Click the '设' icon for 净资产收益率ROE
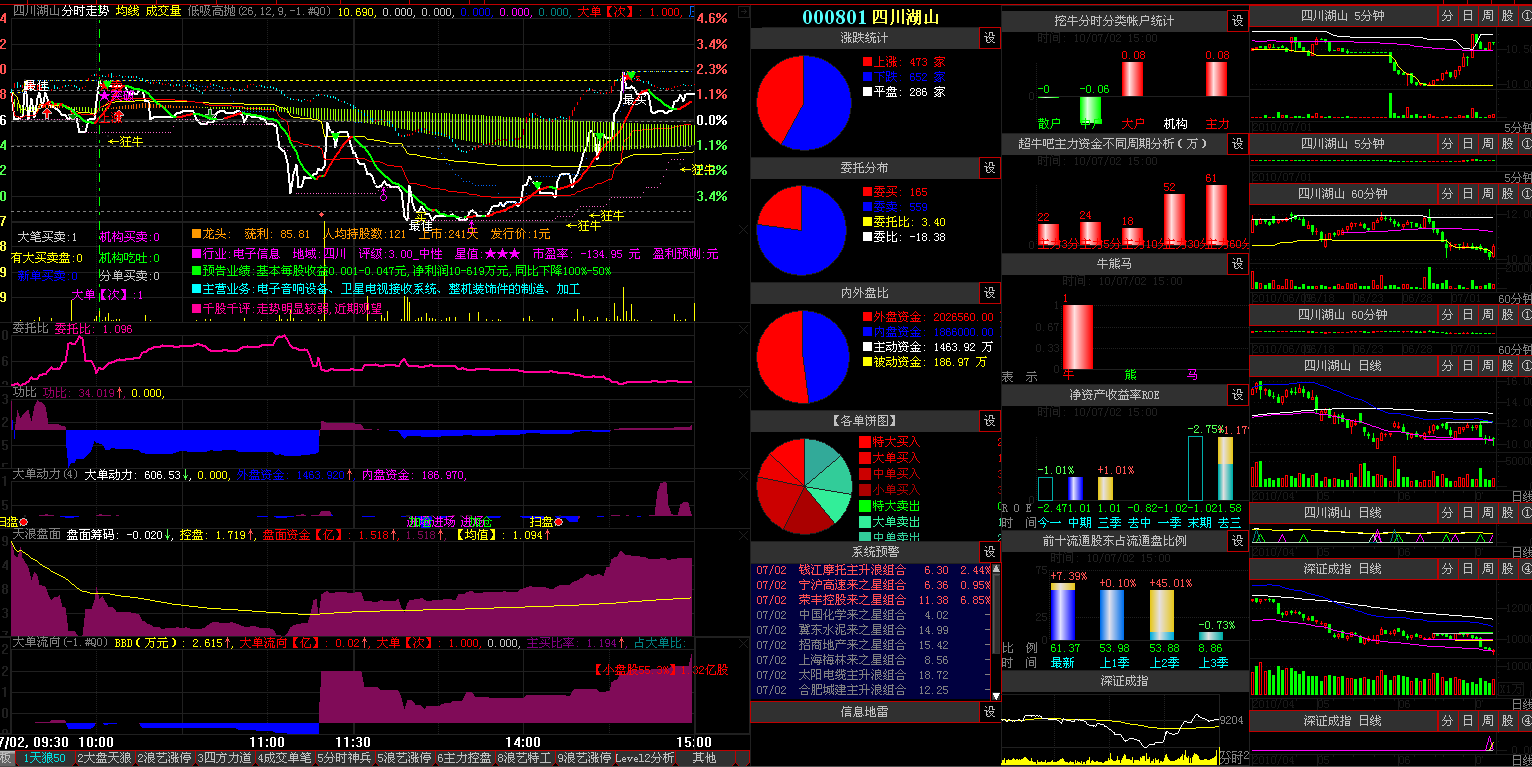This screenshot has height=767, width=1532. click(1238, 396)
